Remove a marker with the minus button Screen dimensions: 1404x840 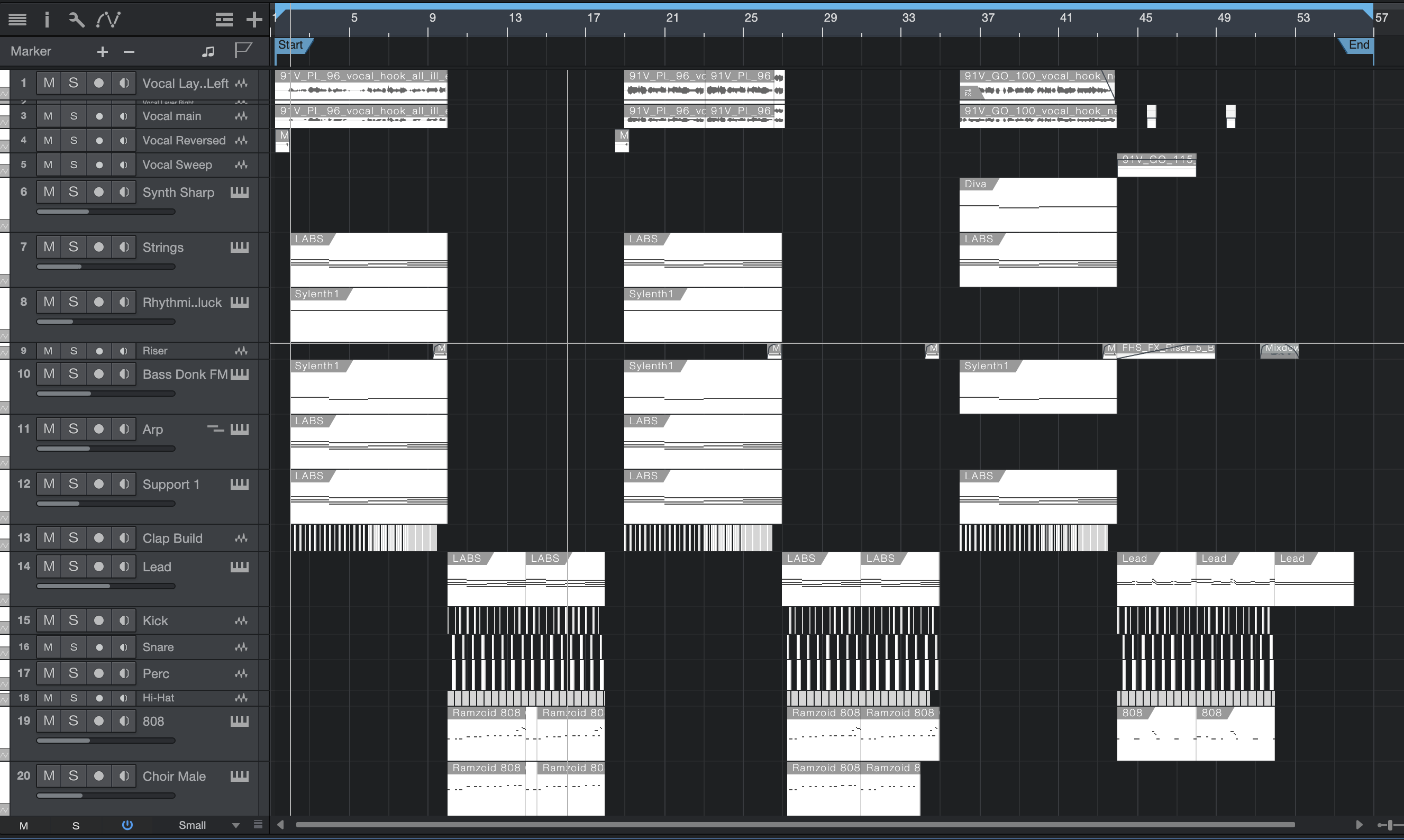[x=129, y=52]
